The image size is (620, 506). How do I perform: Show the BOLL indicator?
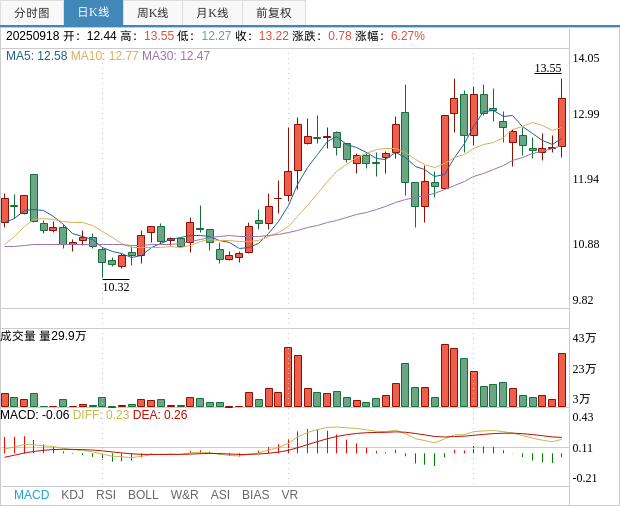pos(143,495)
